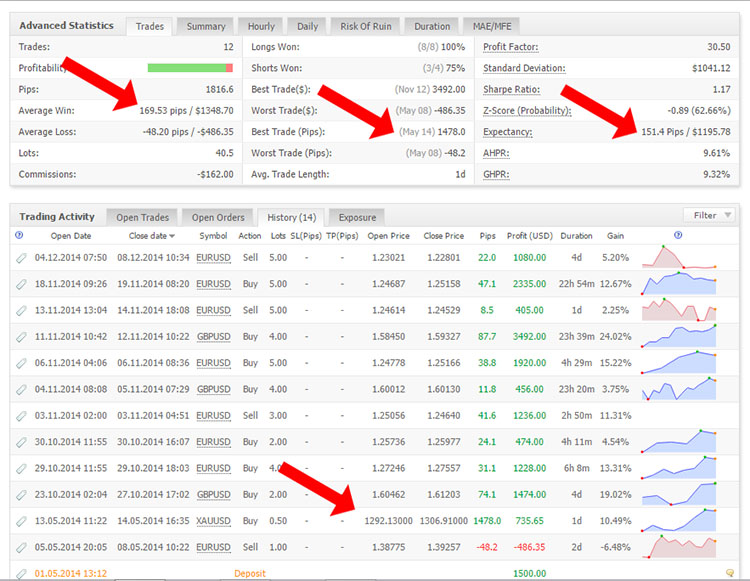Select the History (14) tab

point(291,217)
